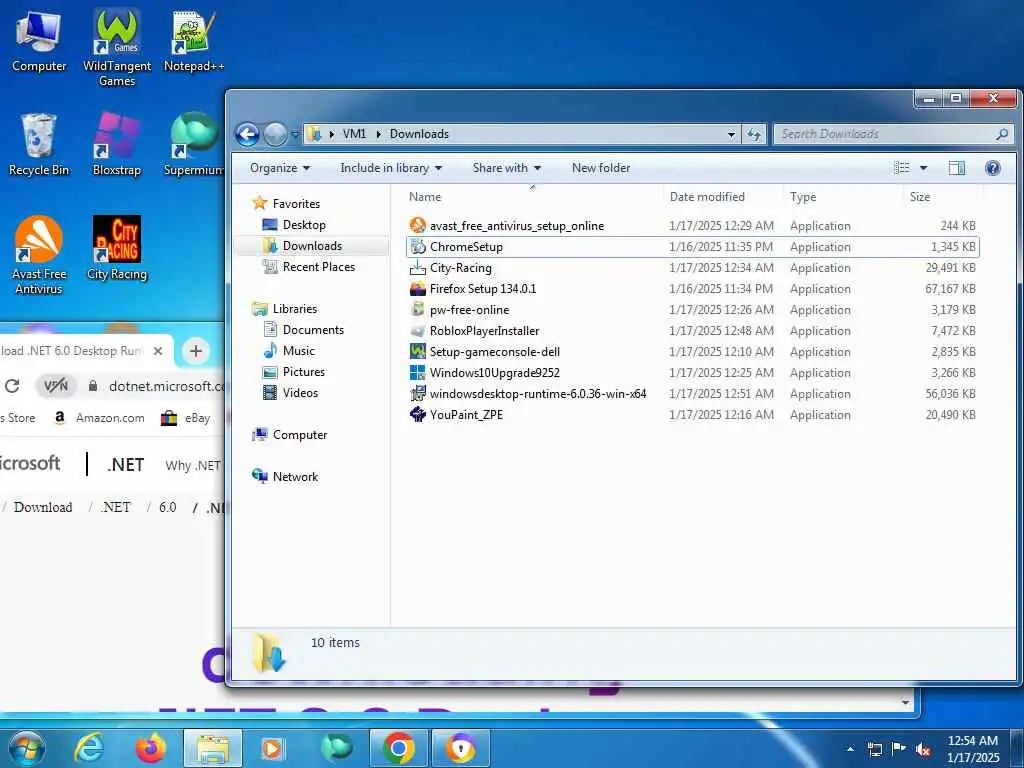The width and height of the screenshot is (1024, 768).
Task: Select the Firefox Setup 134.0.1 file
Action: tap(483, 289)
